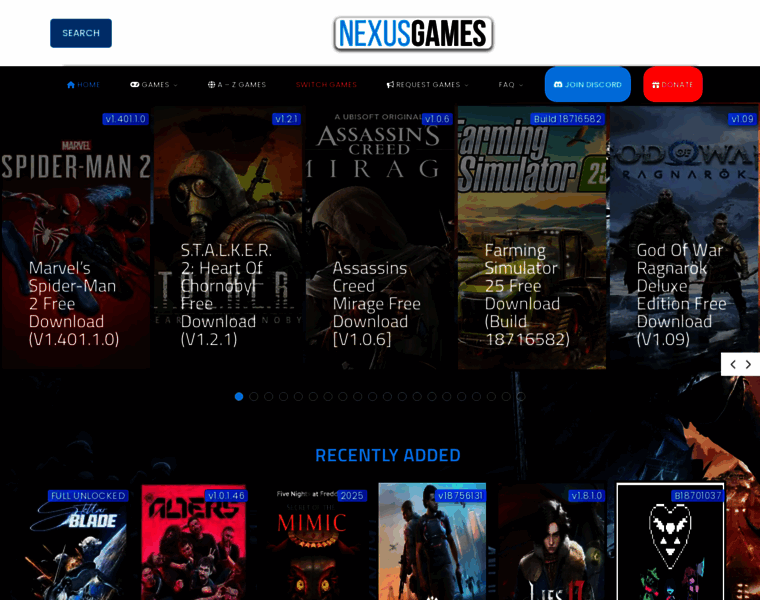The image size is (760, 600).
Task: Click the 2025 badge on Mimic
Action: coord(352,496)
